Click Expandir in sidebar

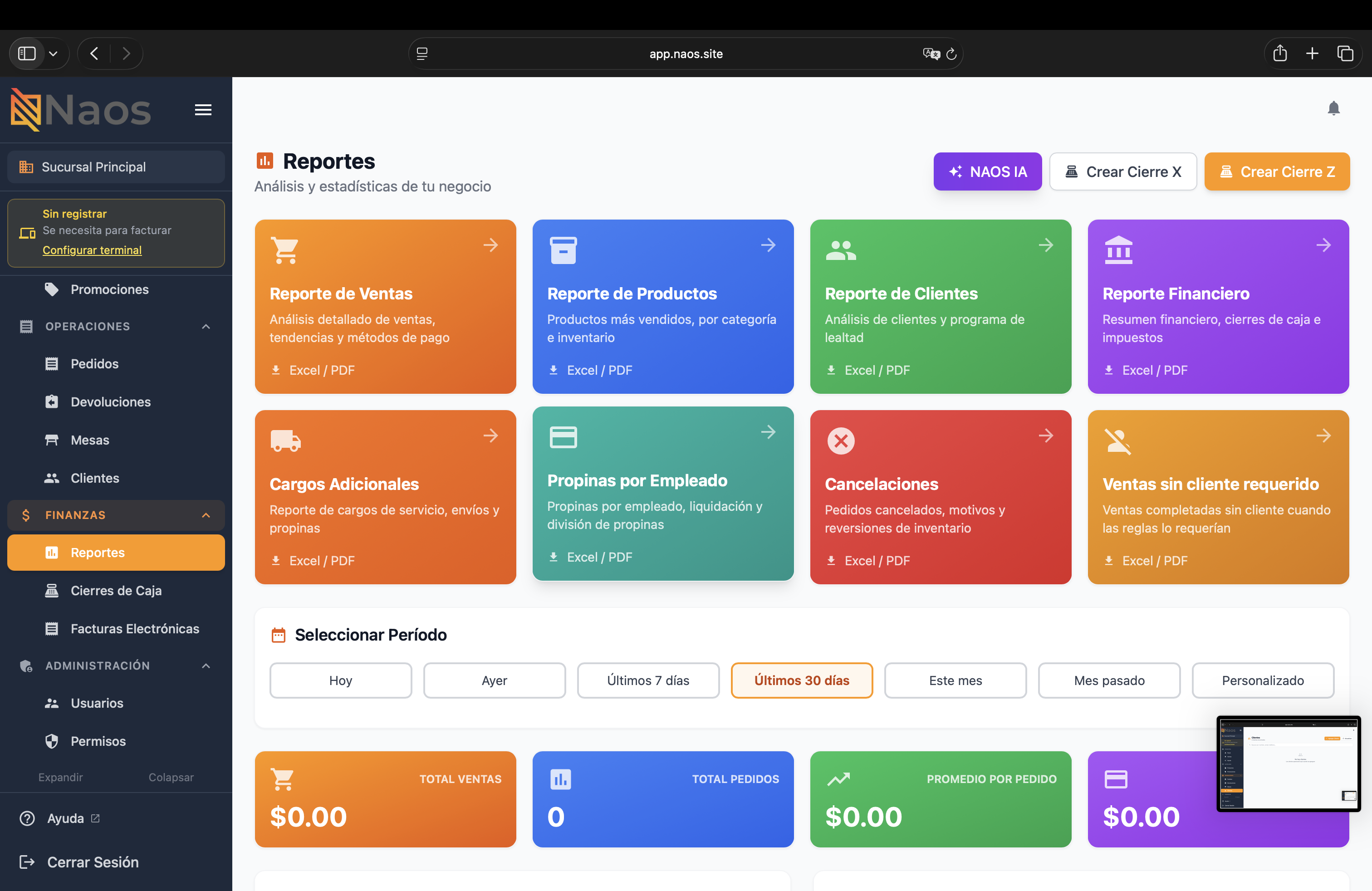(60, 777)
